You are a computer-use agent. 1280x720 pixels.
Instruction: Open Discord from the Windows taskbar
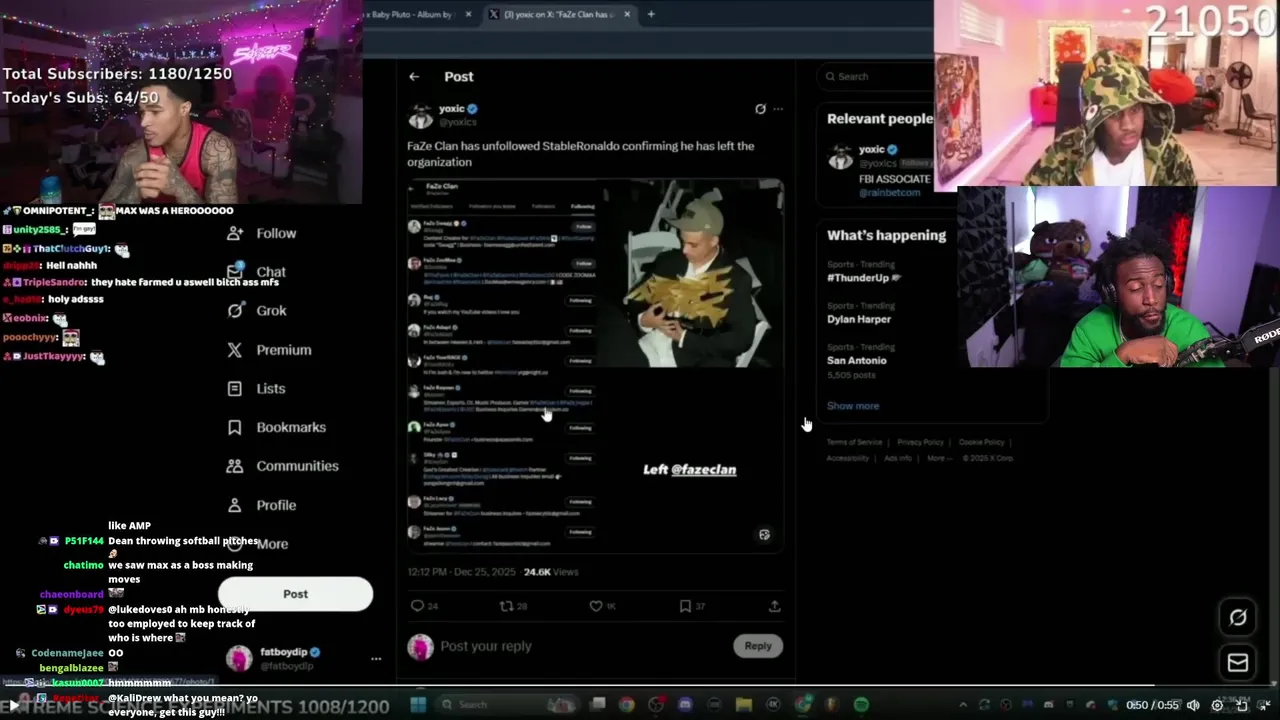685,705
